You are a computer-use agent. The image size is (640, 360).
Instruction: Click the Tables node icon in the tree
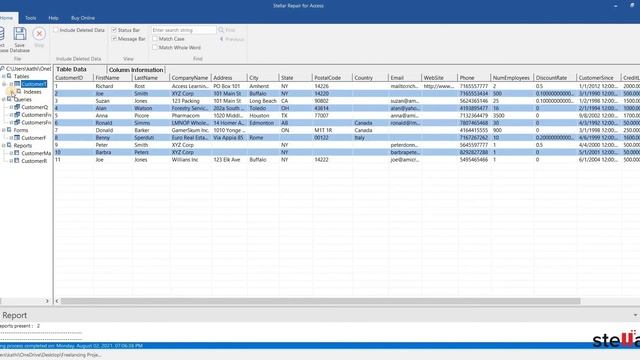pos(9,76)
